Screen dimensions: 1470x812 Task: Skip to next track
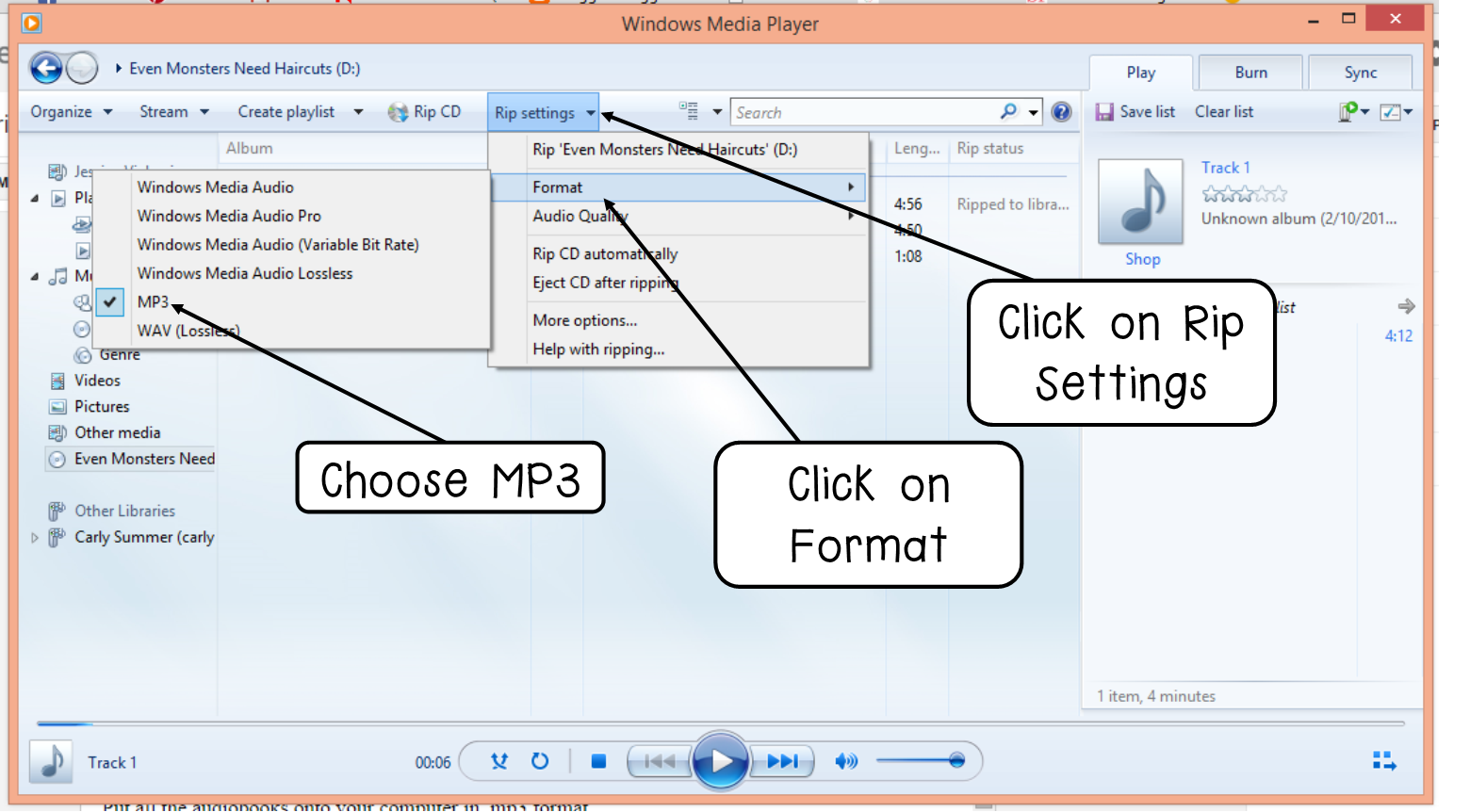(782, 761)
